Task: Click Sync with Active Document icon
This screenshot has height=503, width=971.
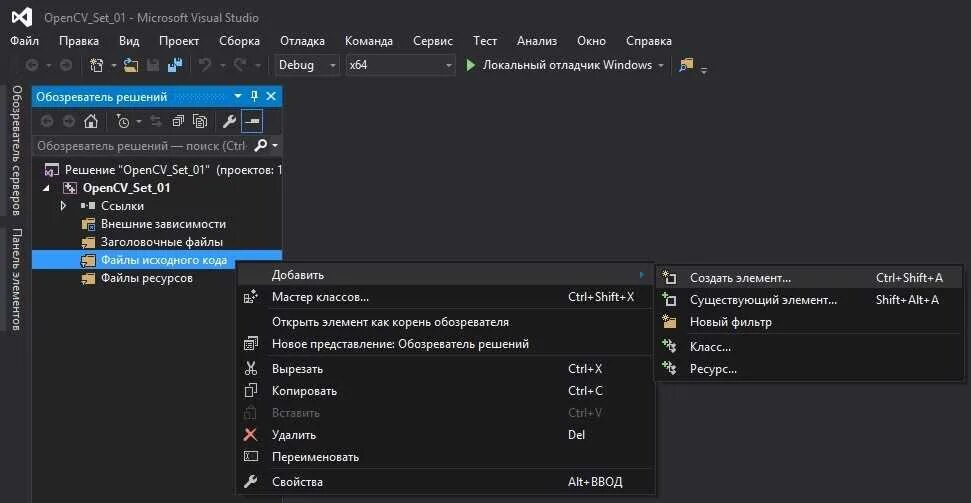Action: pyautogui.click(x=156, y=121)
